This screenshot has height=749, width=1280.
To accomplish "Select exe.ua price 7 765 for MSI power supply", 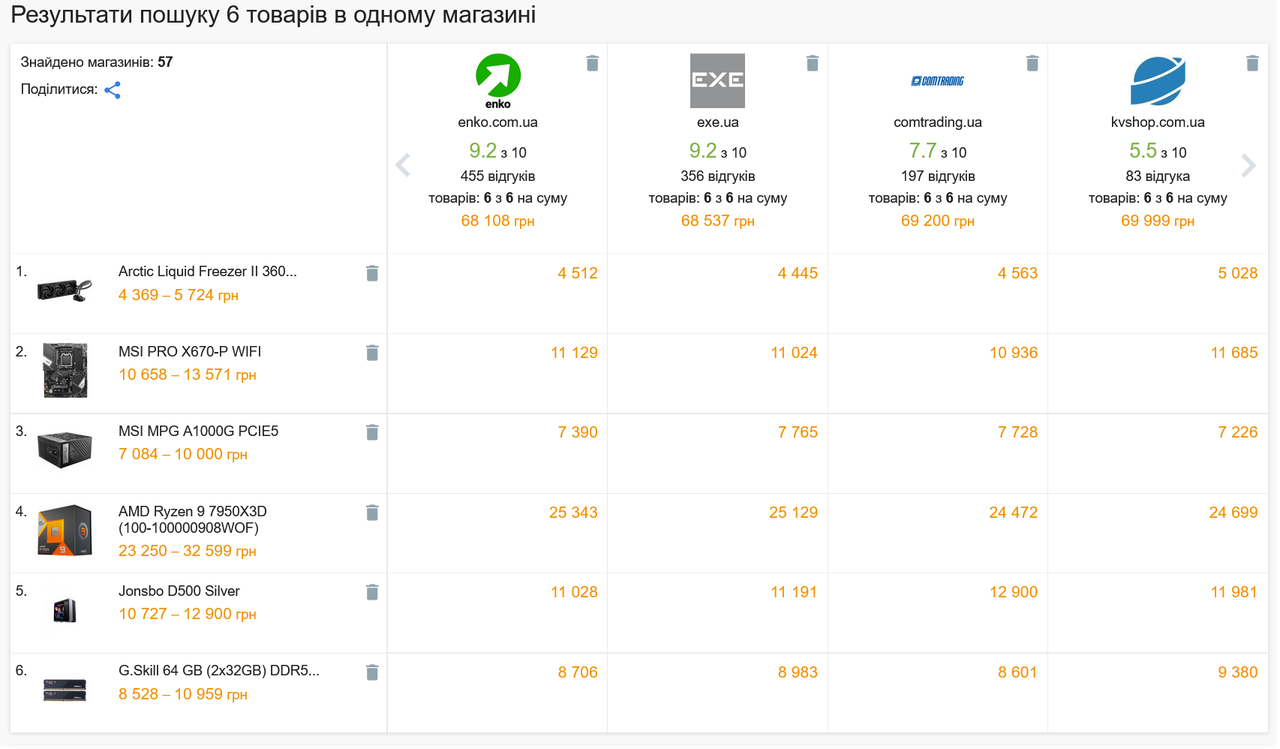I will pos(798,432).
